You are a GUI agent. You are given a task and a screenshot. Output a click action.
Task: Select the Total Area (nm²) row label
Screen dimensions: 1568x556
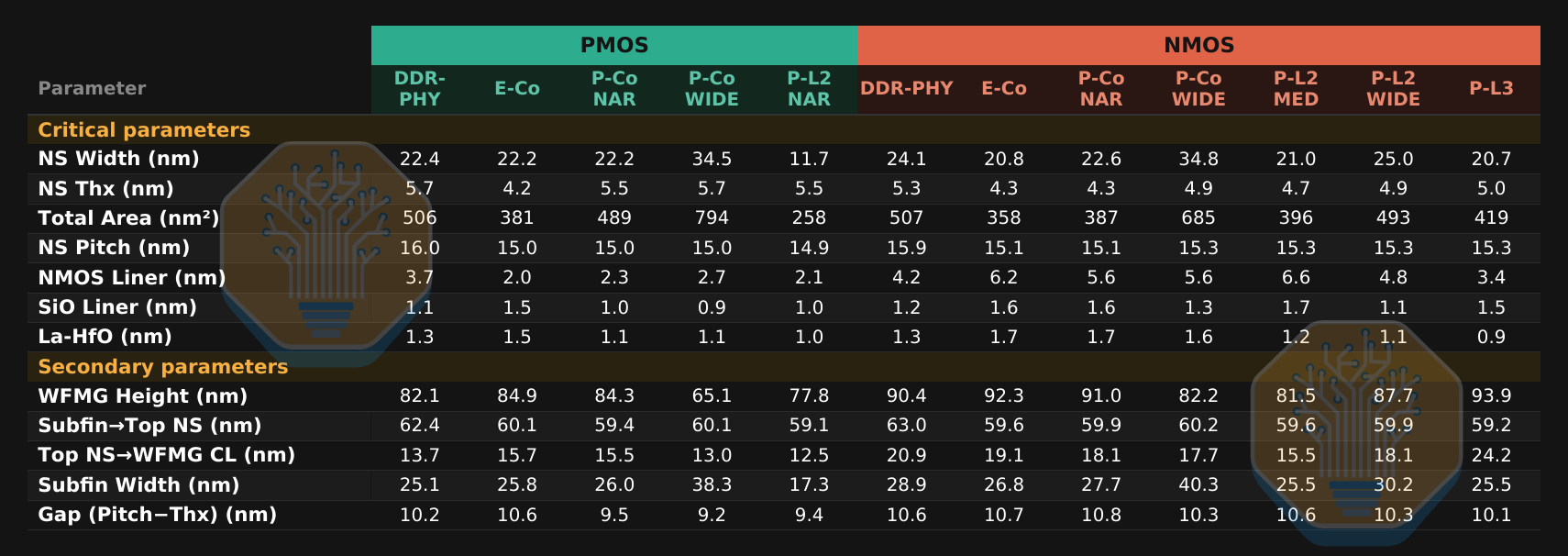point(128,218)
